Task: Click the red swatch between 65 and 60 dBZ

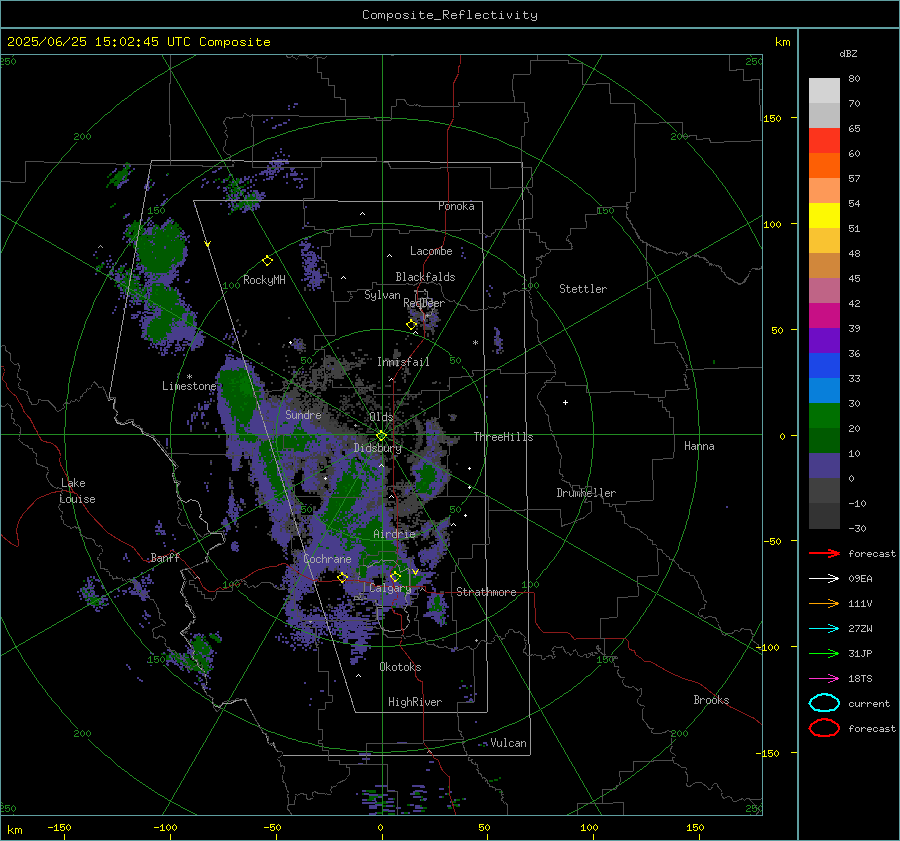Action: coord(824,141)
